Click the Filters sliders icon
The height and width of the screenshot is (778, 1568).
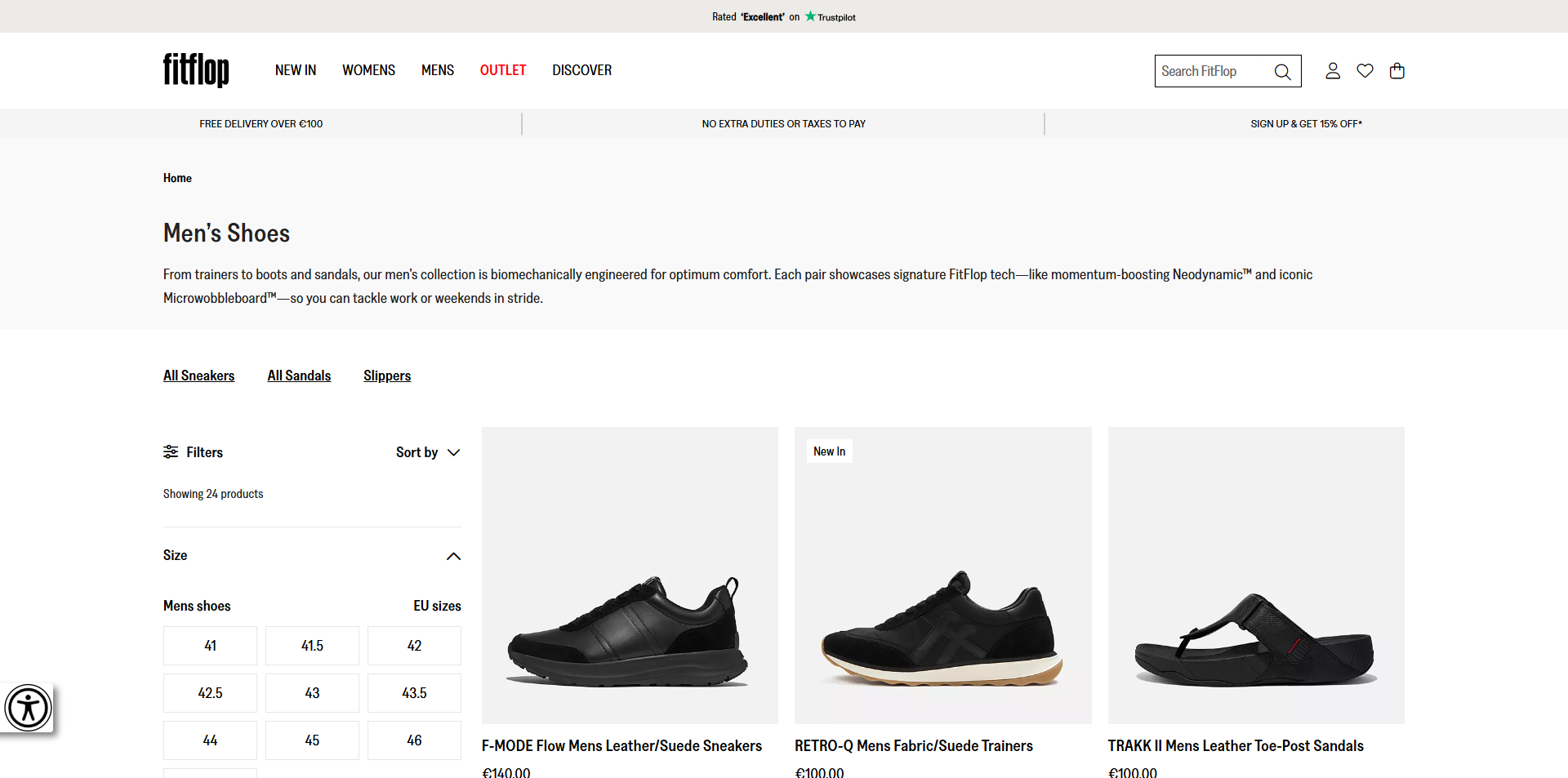point(171,452)
